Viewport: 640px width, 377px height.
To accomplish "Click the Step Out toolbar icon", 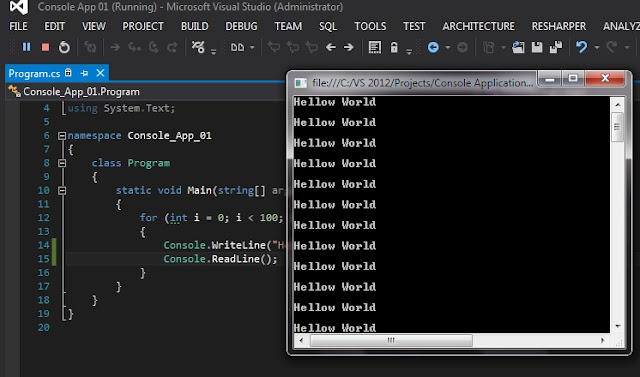I will click(172, 47).
